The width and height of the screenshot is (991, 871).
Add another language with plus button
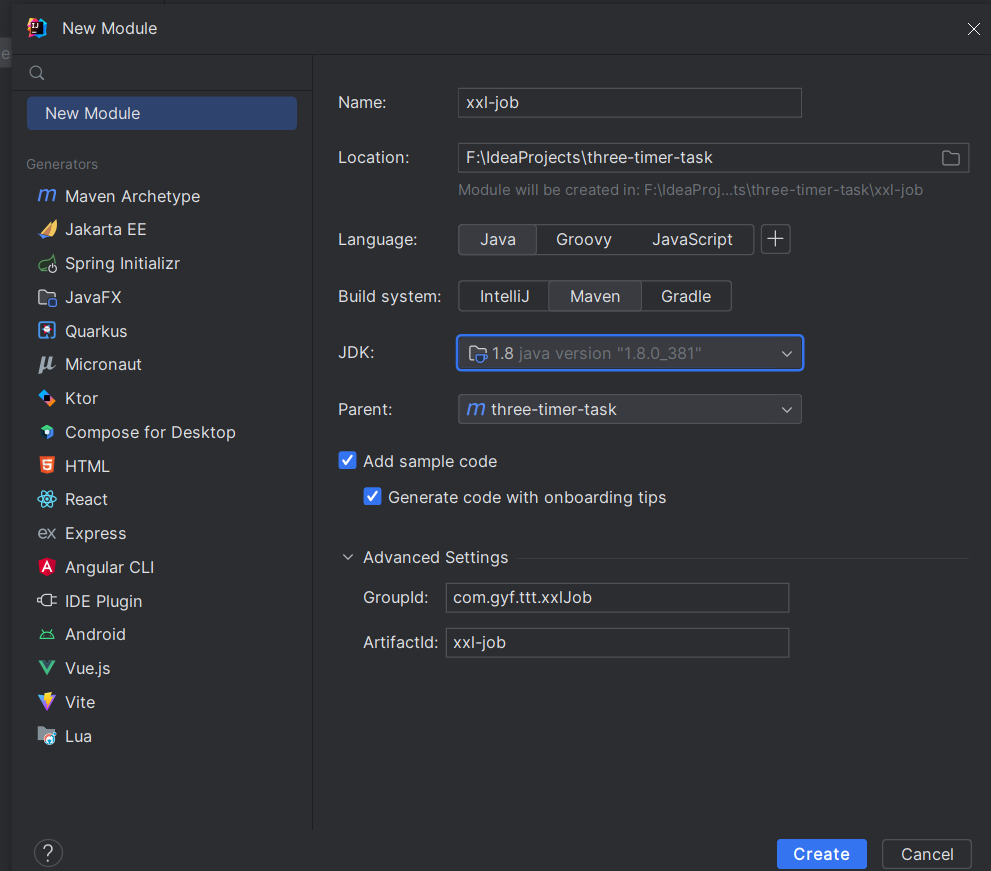[x=775, y=239]
